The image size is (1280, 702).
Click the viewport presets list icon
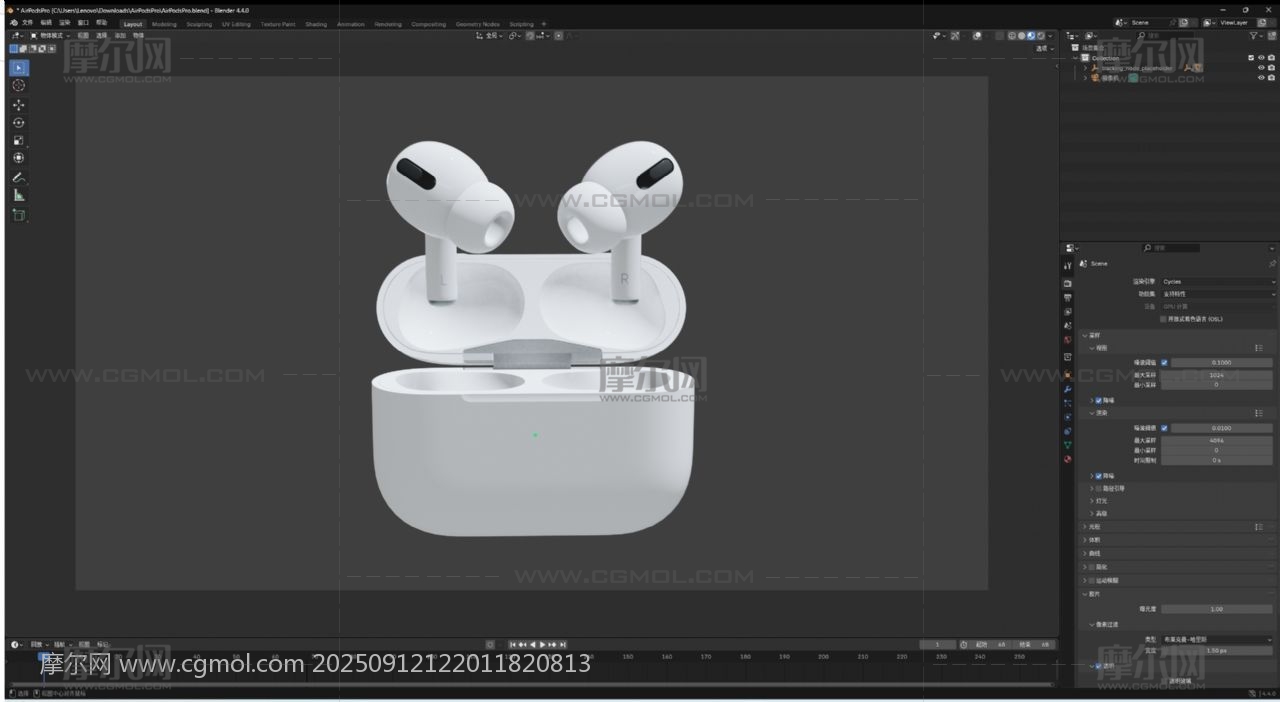tap(1259, 347)
